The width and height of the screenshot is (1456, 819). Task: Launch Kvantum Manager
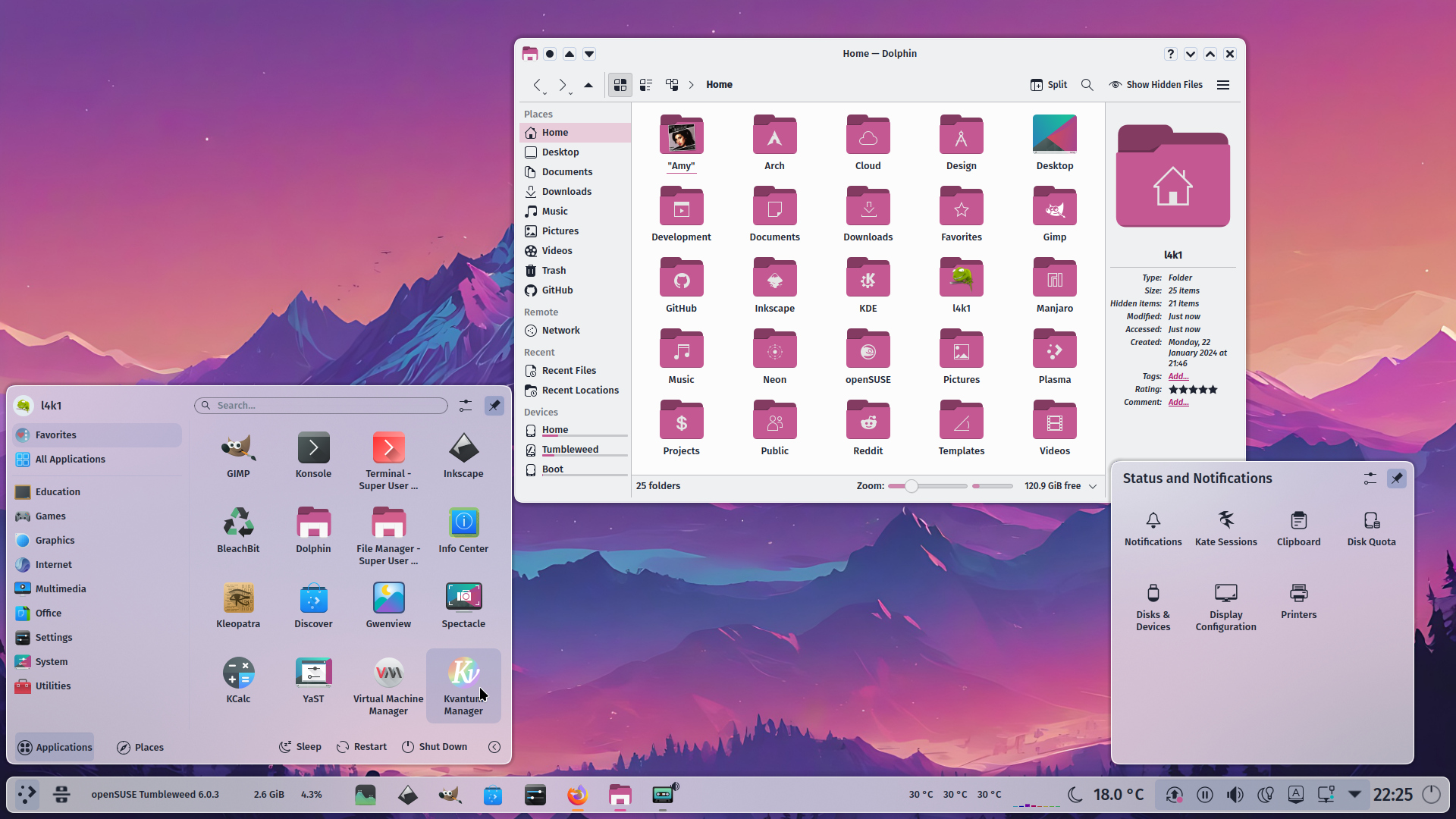(x=463, y=686)
